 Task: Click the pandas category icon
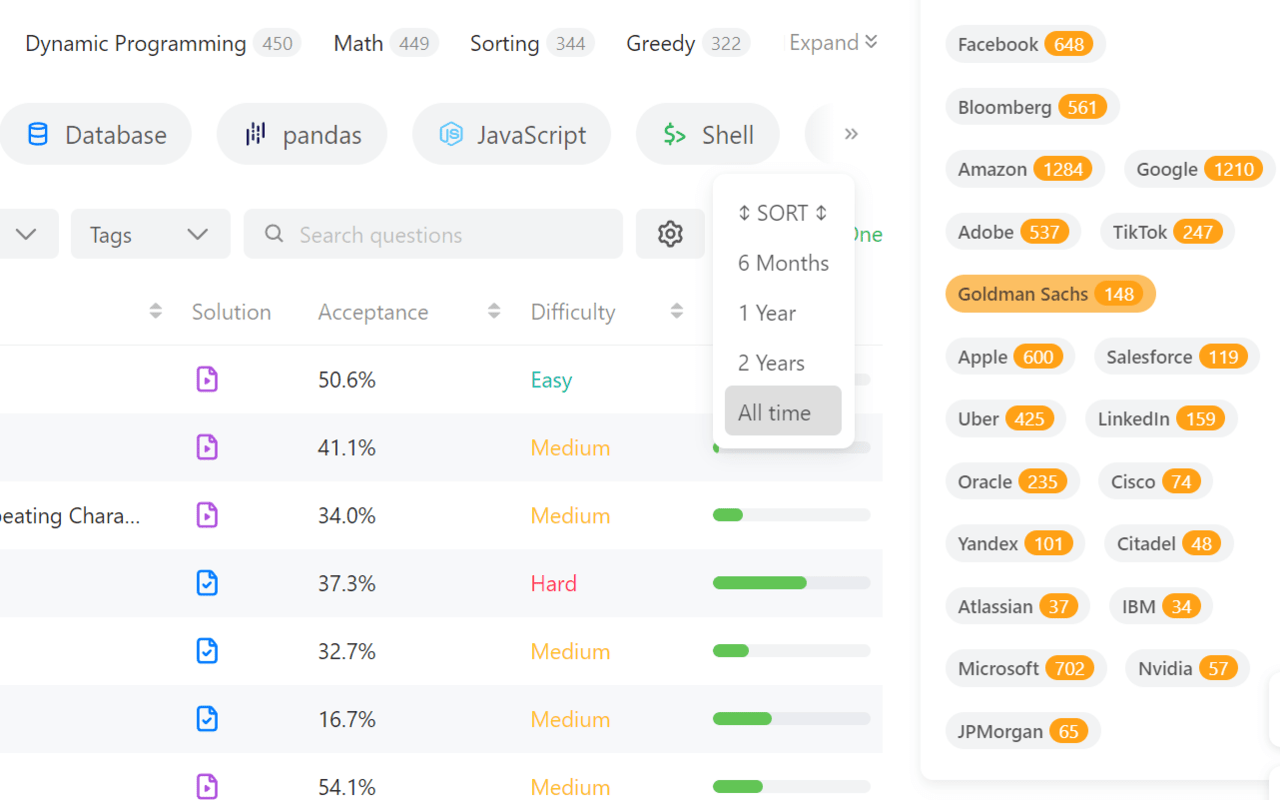pos(256,134)
